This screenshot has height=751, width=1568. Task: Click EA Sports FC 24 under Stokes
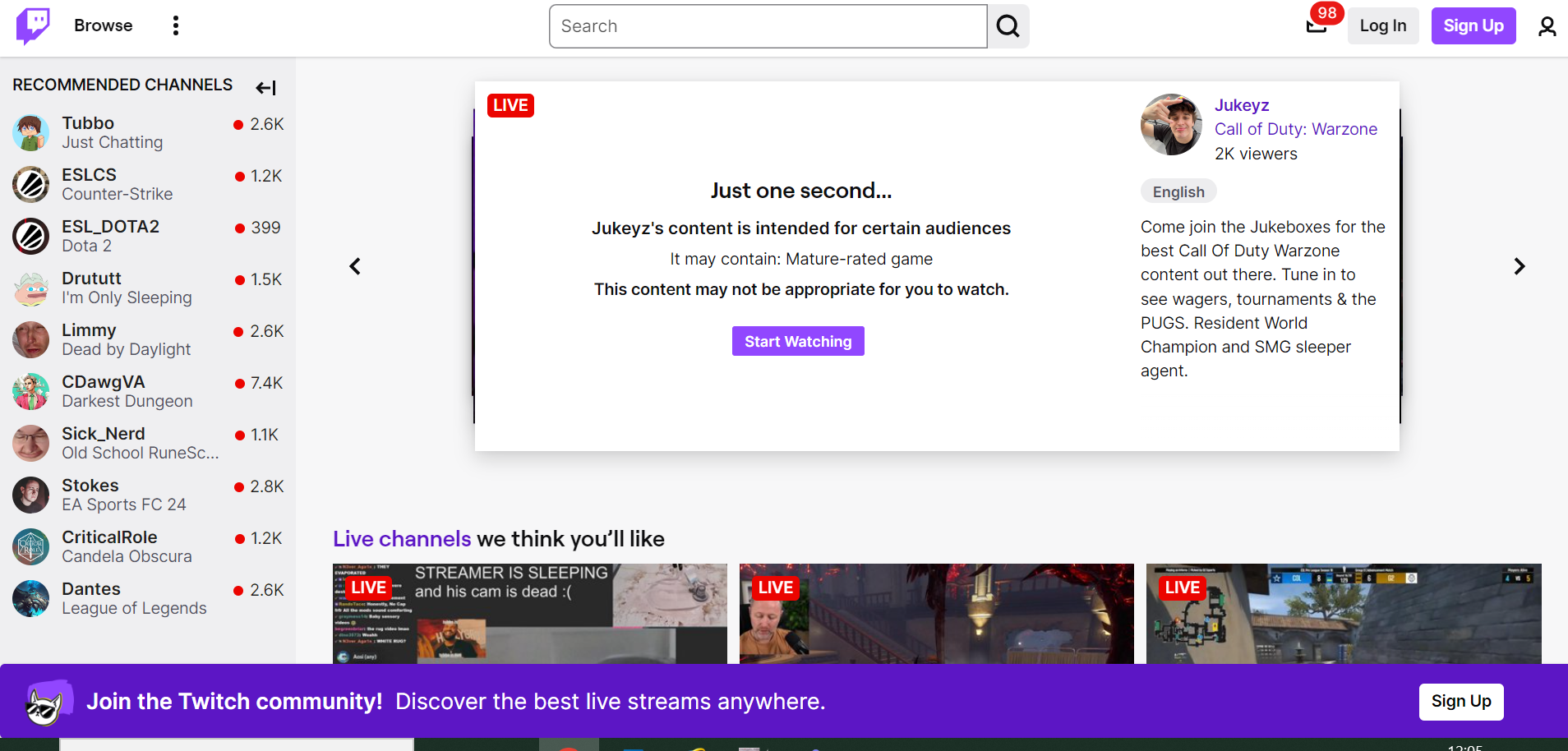click(x=124, y=505)
